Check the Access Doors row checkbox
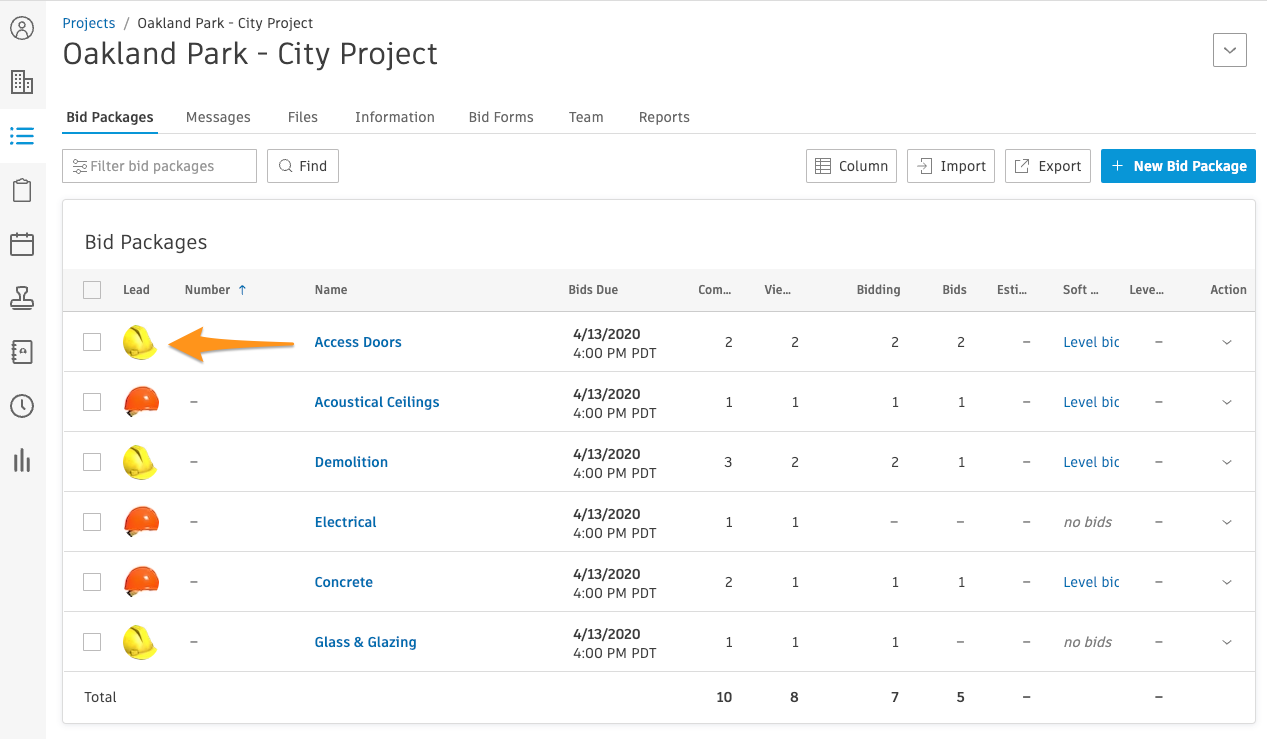1267x739 pixels. (92, 342)
